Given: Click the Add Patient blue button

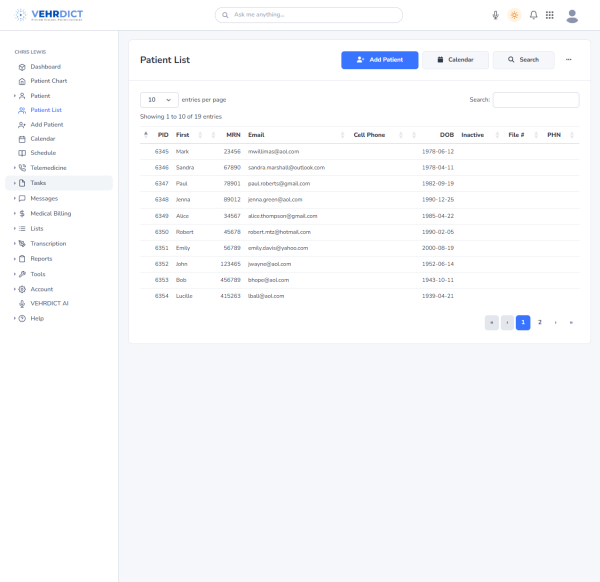Looking at the screenshot, I should [x=380, y=60].
